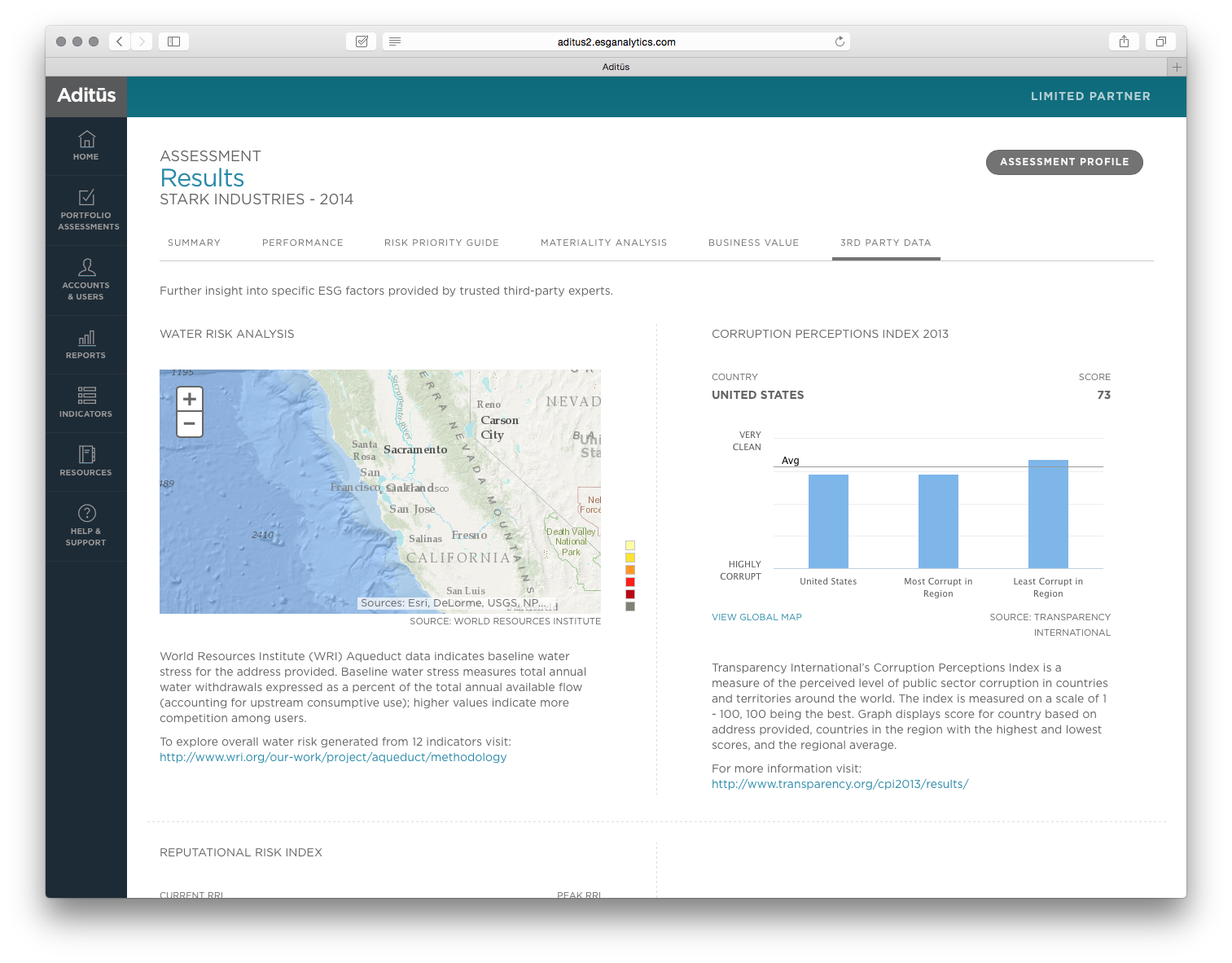Click the UNITED STATES country name
This screenshot has height=963, width=1232.
point(757,395)
